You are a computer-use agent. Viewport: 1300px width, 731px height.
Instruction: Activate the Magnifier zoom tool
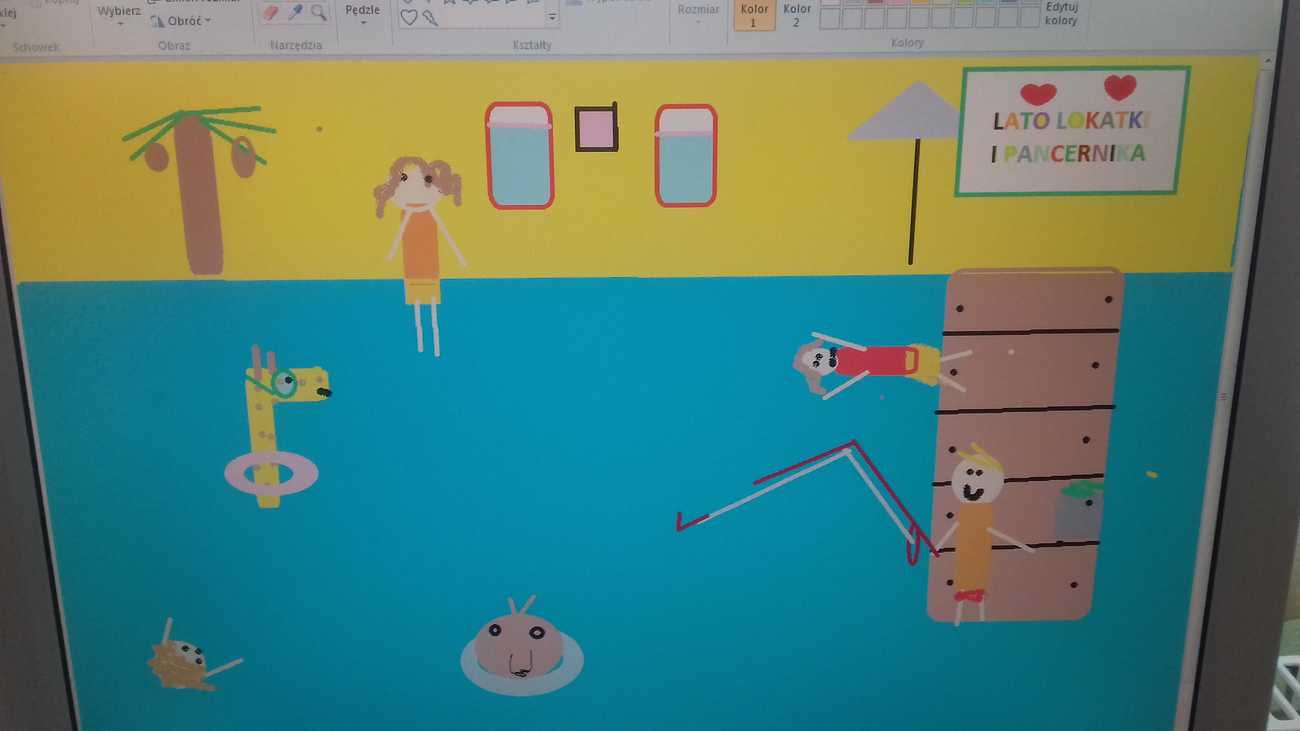pos(319,12)
